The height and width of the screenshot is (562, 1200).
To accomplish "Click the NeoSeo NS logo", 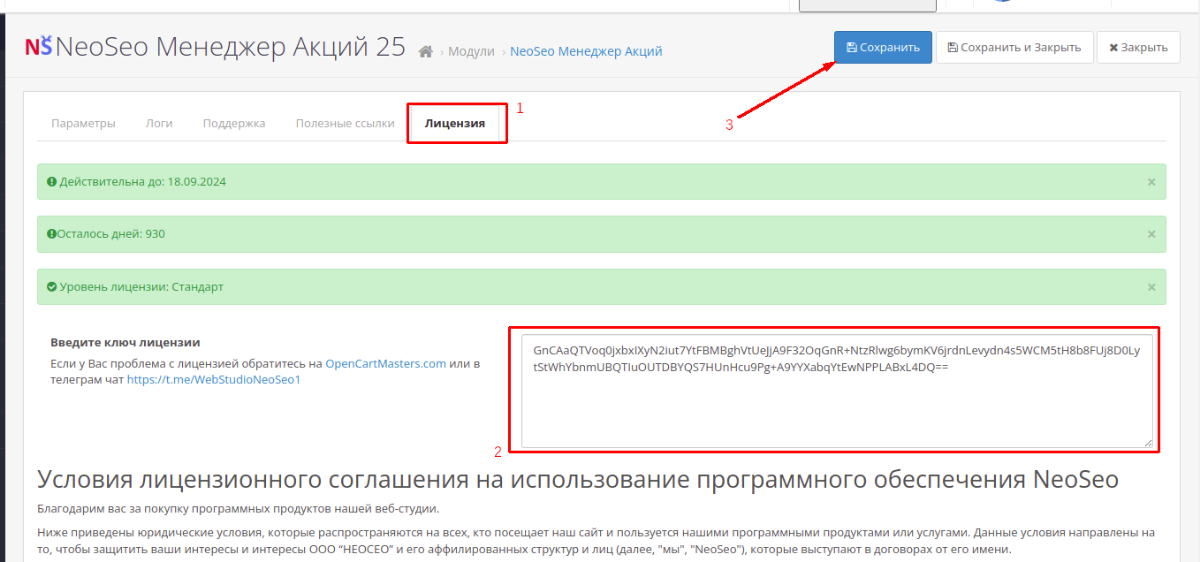I will click(38, 47).
